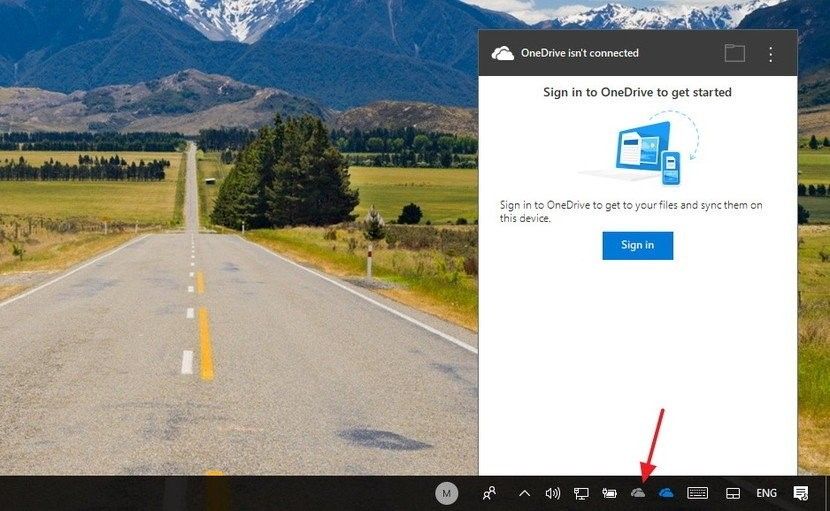Click the circular M avatar on taskbar
Screen dimensions: 830x511
(446, 492)
